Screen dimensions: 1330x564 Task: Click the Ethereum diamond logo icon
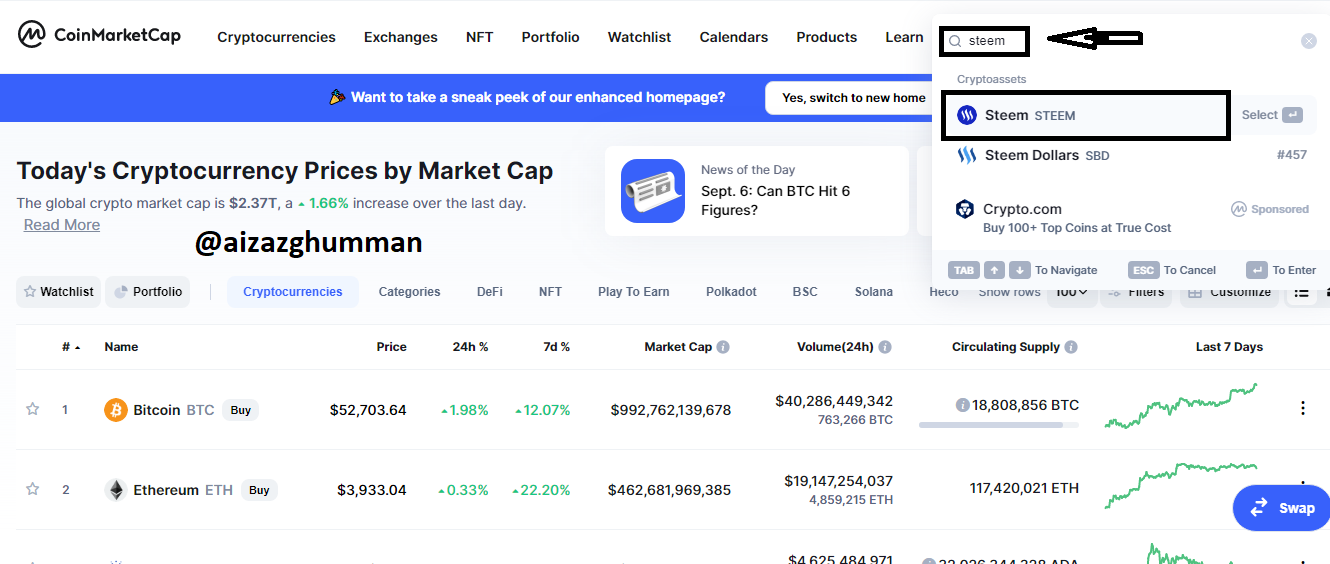116,490
